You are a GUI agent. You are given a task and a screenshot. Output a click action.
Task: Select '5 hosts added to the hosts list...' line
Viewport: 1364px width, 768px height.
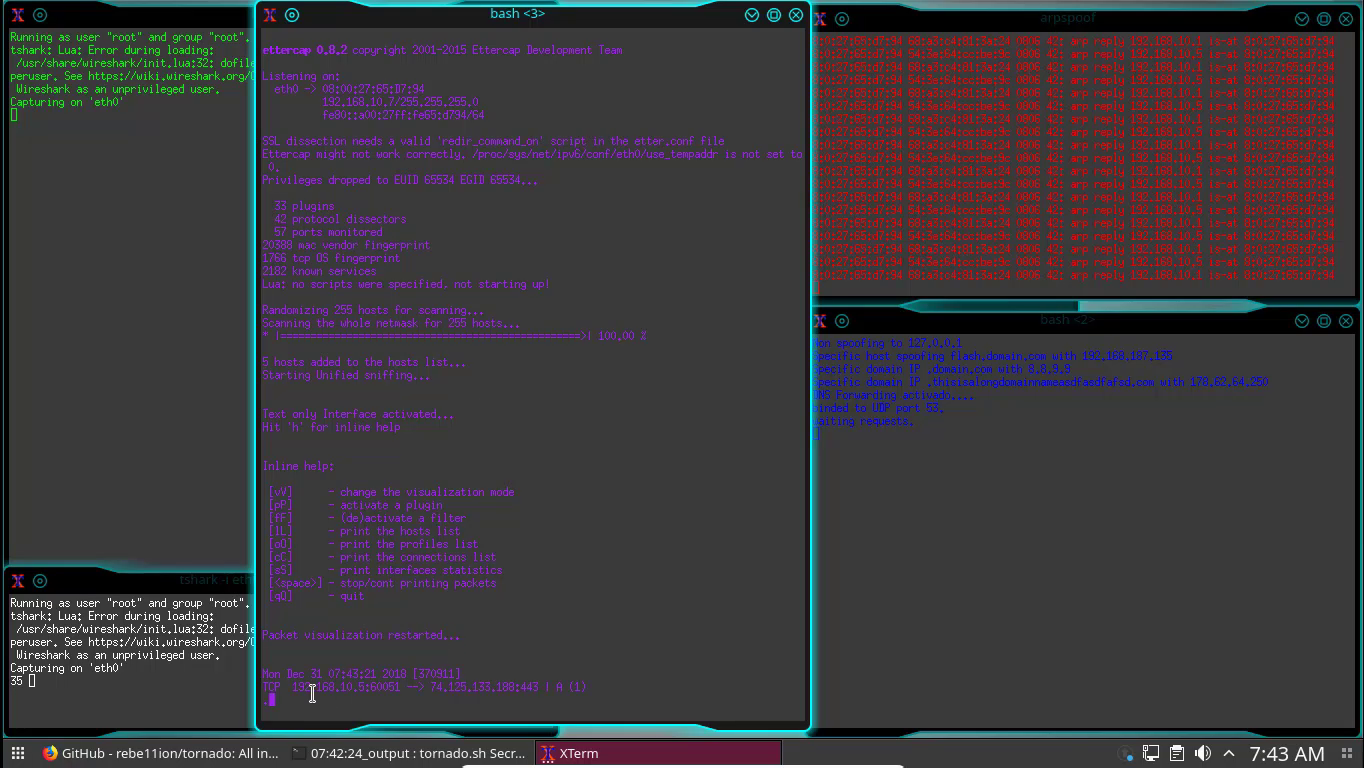coord(364,362)
